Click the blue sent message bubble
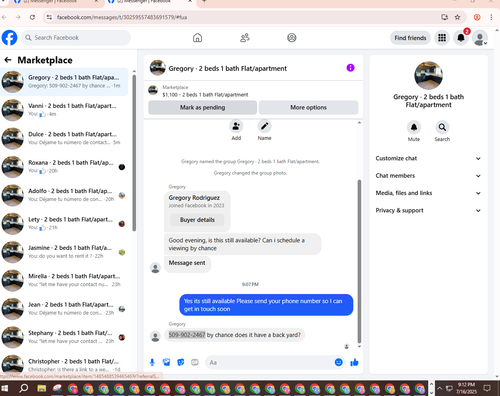Screen dimensions: 500x396 click(x=266, y=305)
